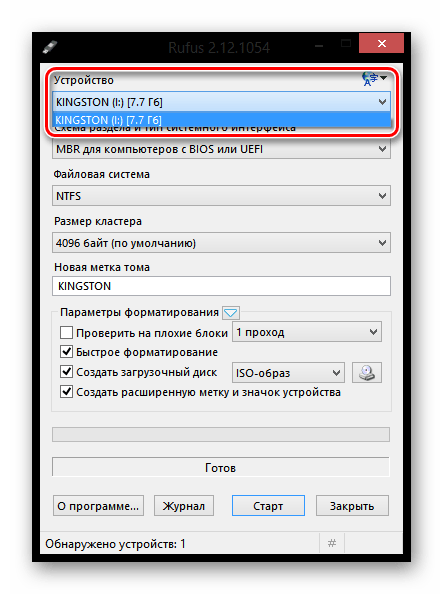Open the NTFS file system dropdown

click(221, 196)
